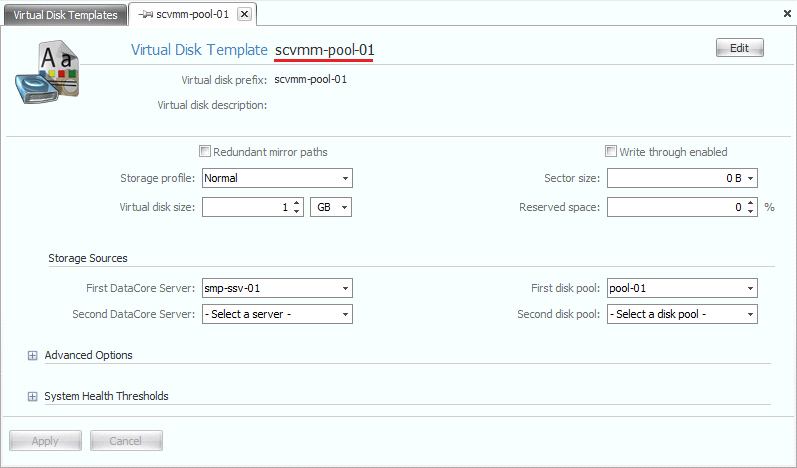This screenshot has width=797, height=468.
Task: Expand the System Health Thresholds section
Action: coord(33,396)
